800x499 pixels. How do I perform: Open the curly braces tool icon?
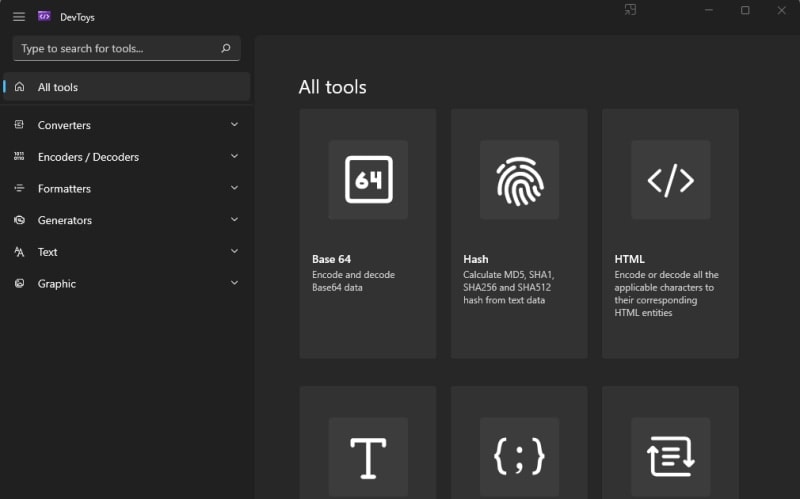coord(519,457)
